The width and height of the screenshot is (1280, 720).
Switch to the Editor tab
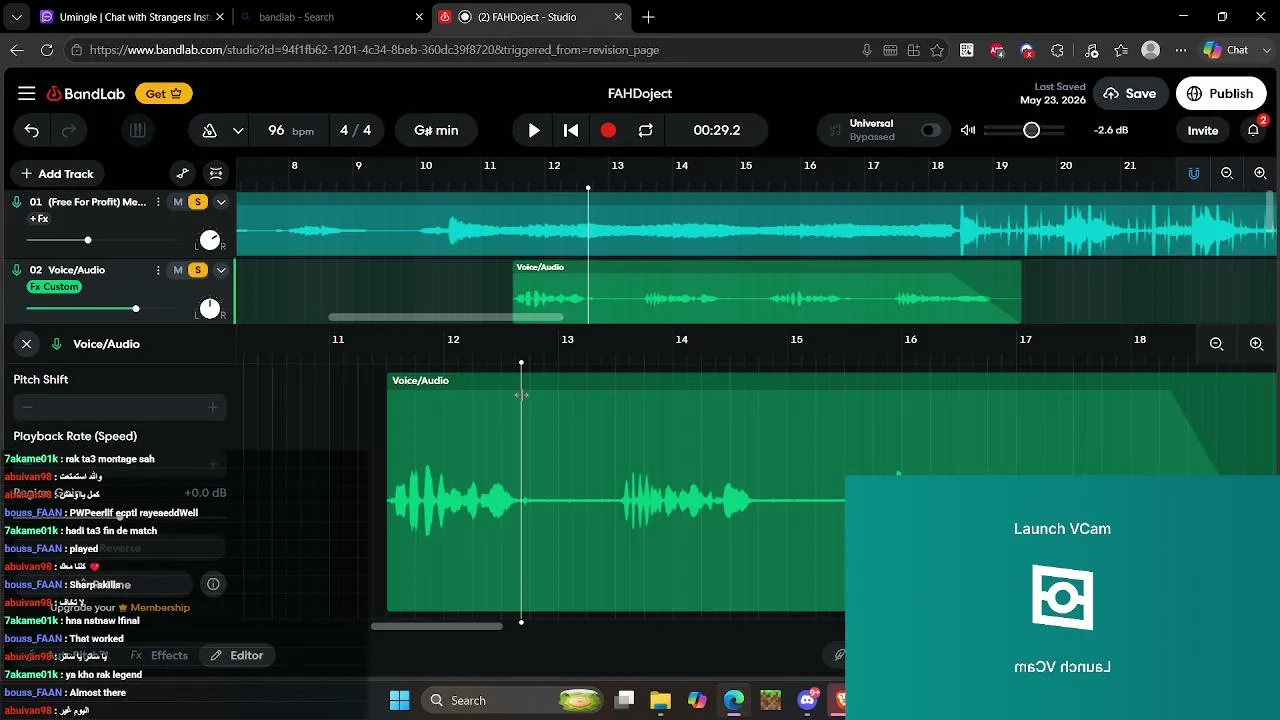click(x=237, y=656)
